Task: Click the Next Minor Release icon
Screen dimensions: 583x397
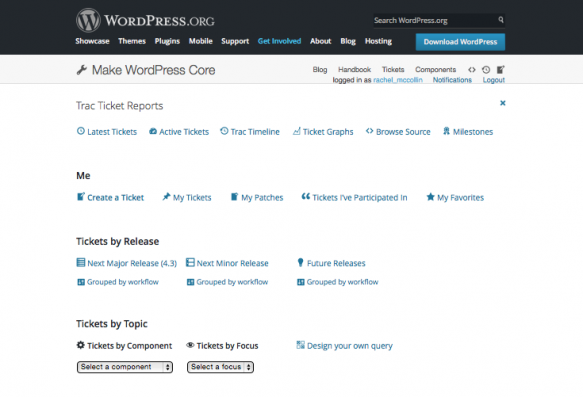Action: (x=190, y=262)
